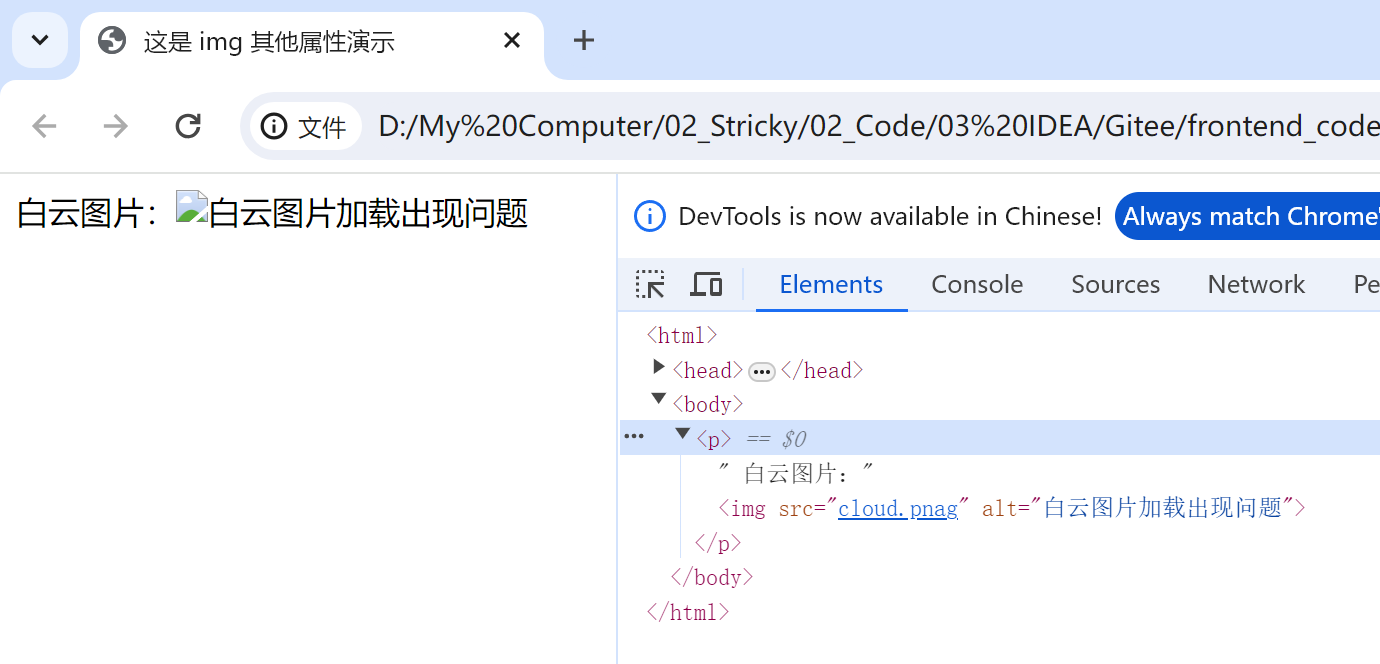Toggle the device emulation toolbar
This screenshot has height=664, width=1380.
pos(707,284)
